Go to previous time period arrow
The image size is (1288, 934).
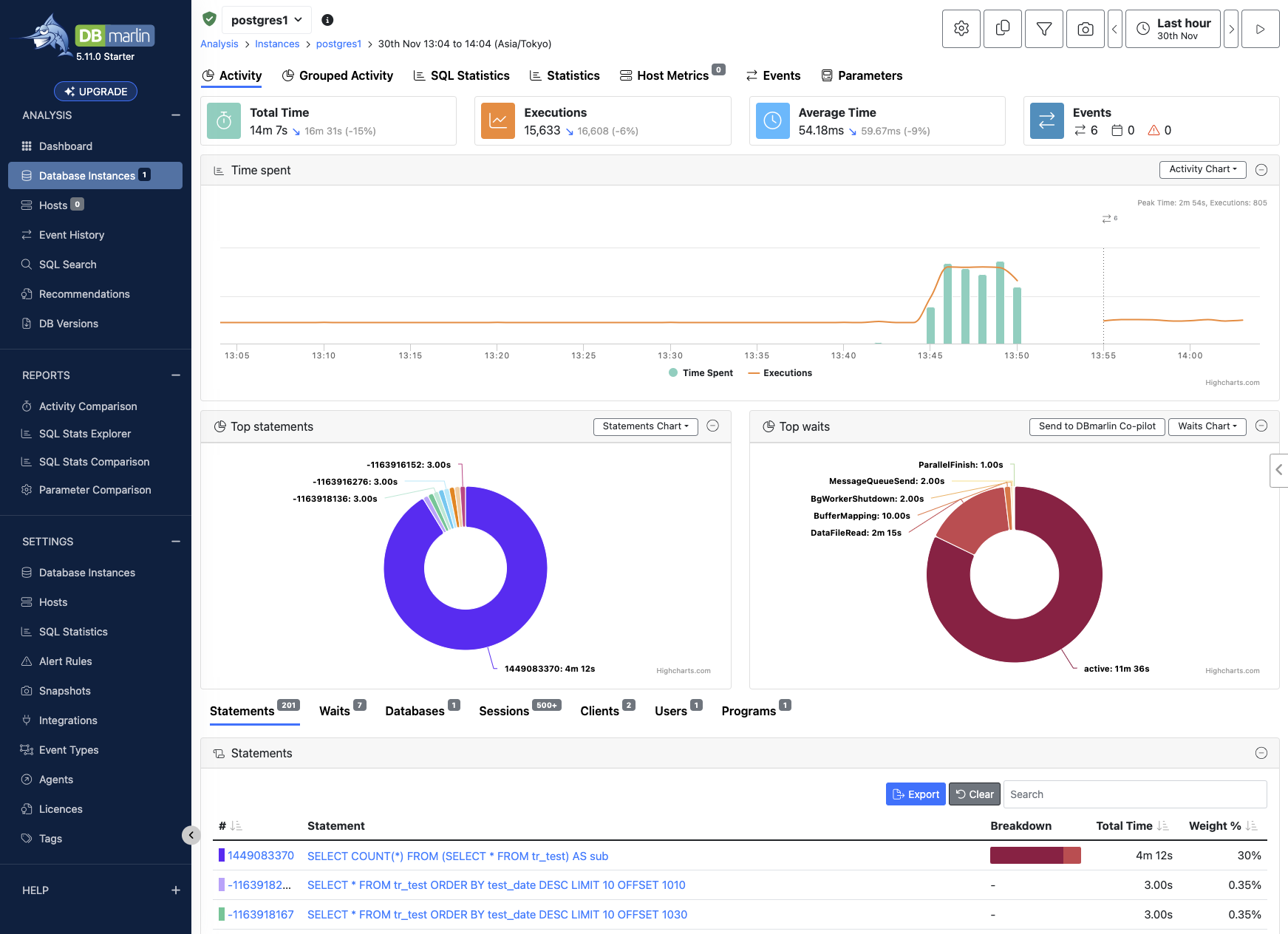pyautogui.click(x=1115, y=29)
